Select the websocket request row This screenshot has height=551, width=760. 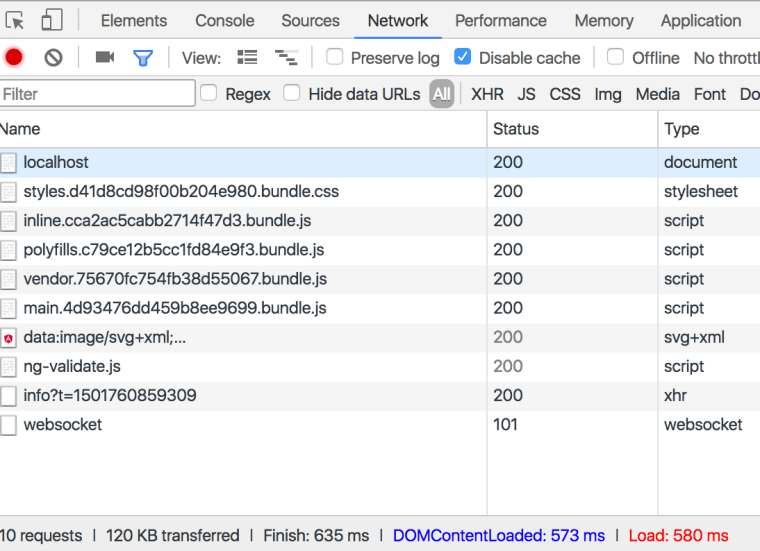(62, 424)
